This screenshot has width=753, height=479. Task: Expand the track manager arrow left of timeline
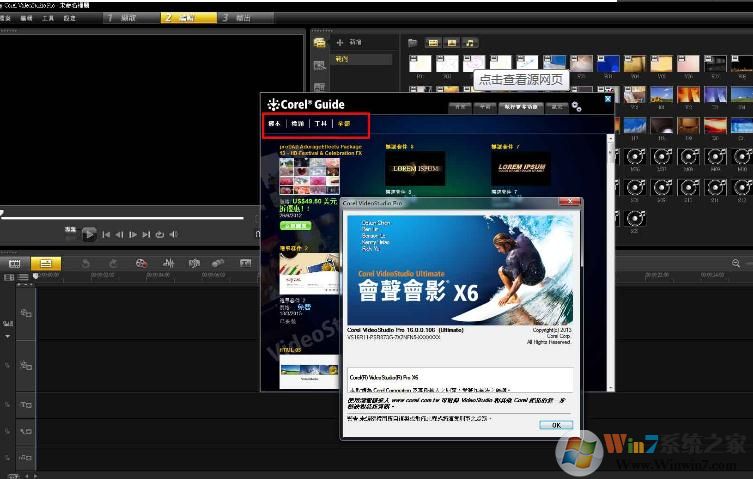(x=8, y=336)
